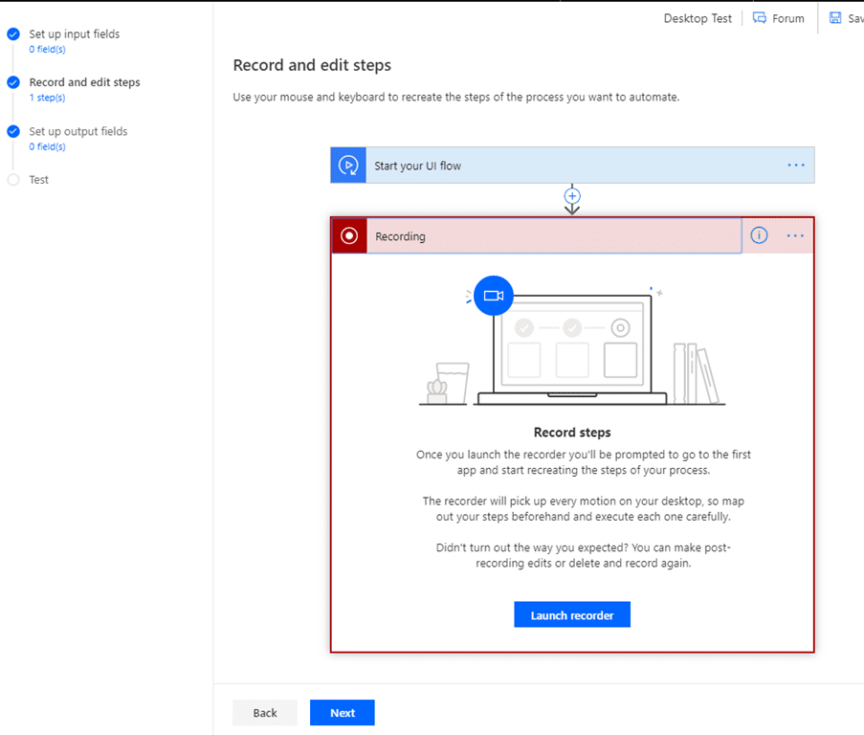Click the play icon on Start your UI flow
Image resolution: width=864 pixels, height=735 pixels.
pyautogui.click(x=348, y=166)
